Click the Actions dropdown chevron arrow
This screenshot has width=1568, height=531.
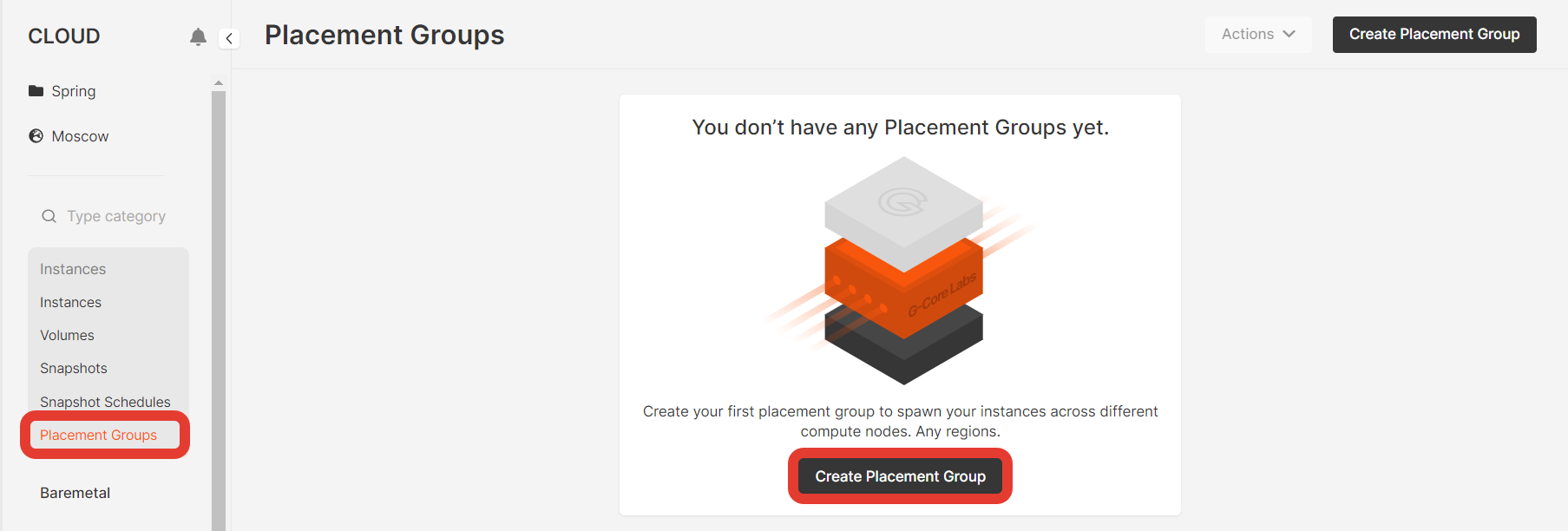coord(1289,34)
